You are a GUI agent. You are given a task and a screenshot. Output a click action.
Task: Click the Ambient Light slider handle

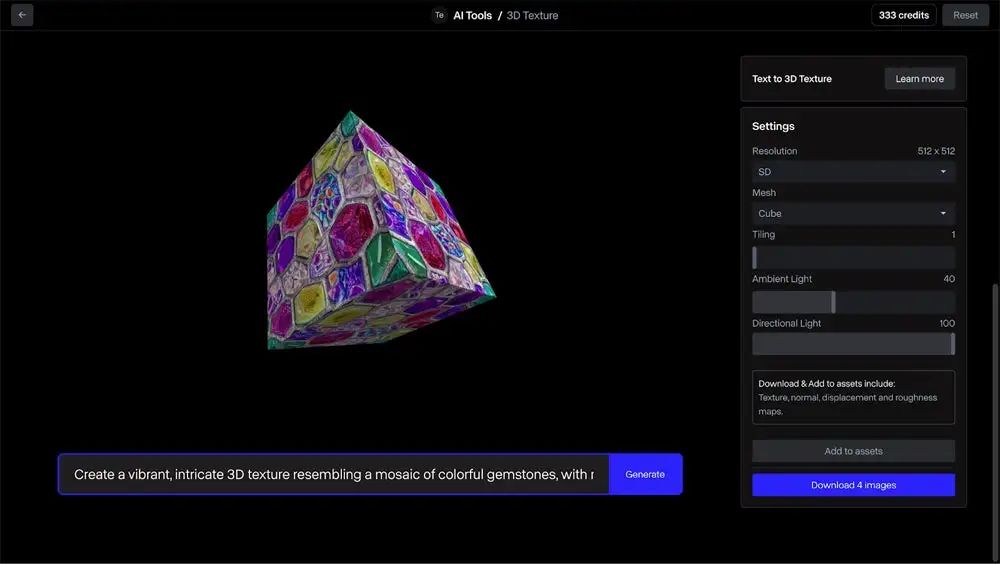click(x=833, y=302)
